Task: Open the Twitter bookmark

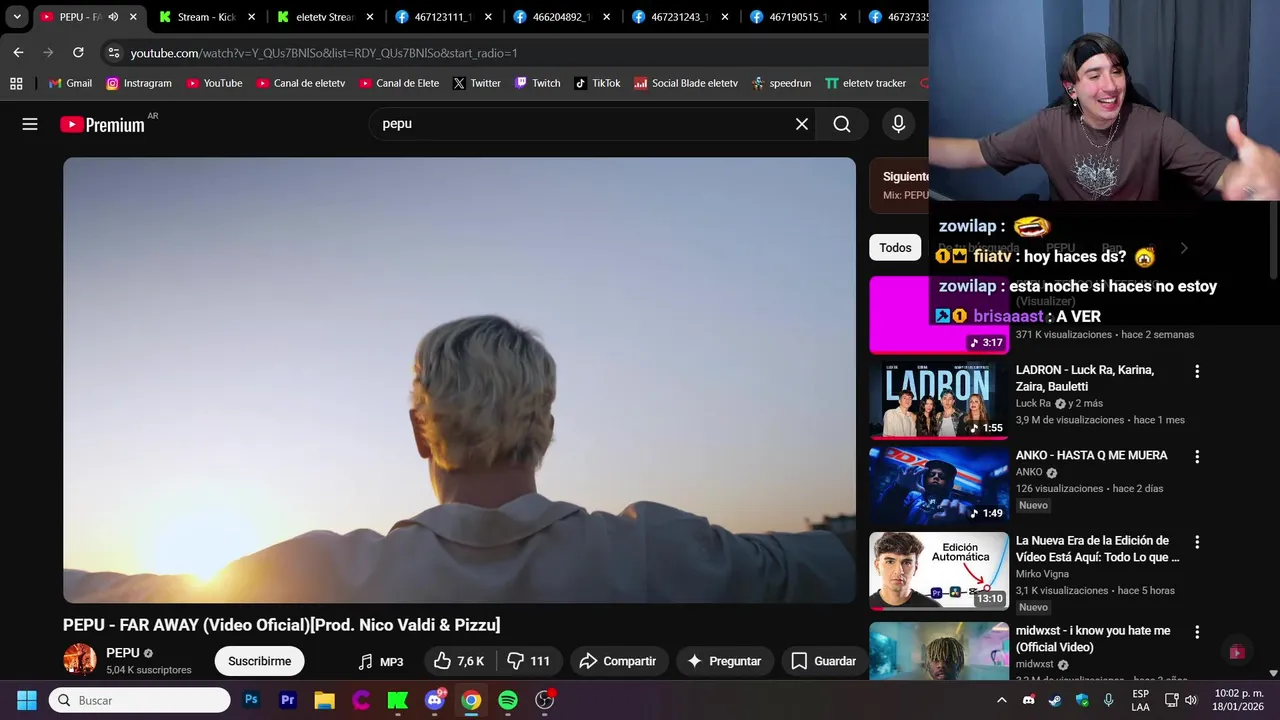Action: coord(476,83)
